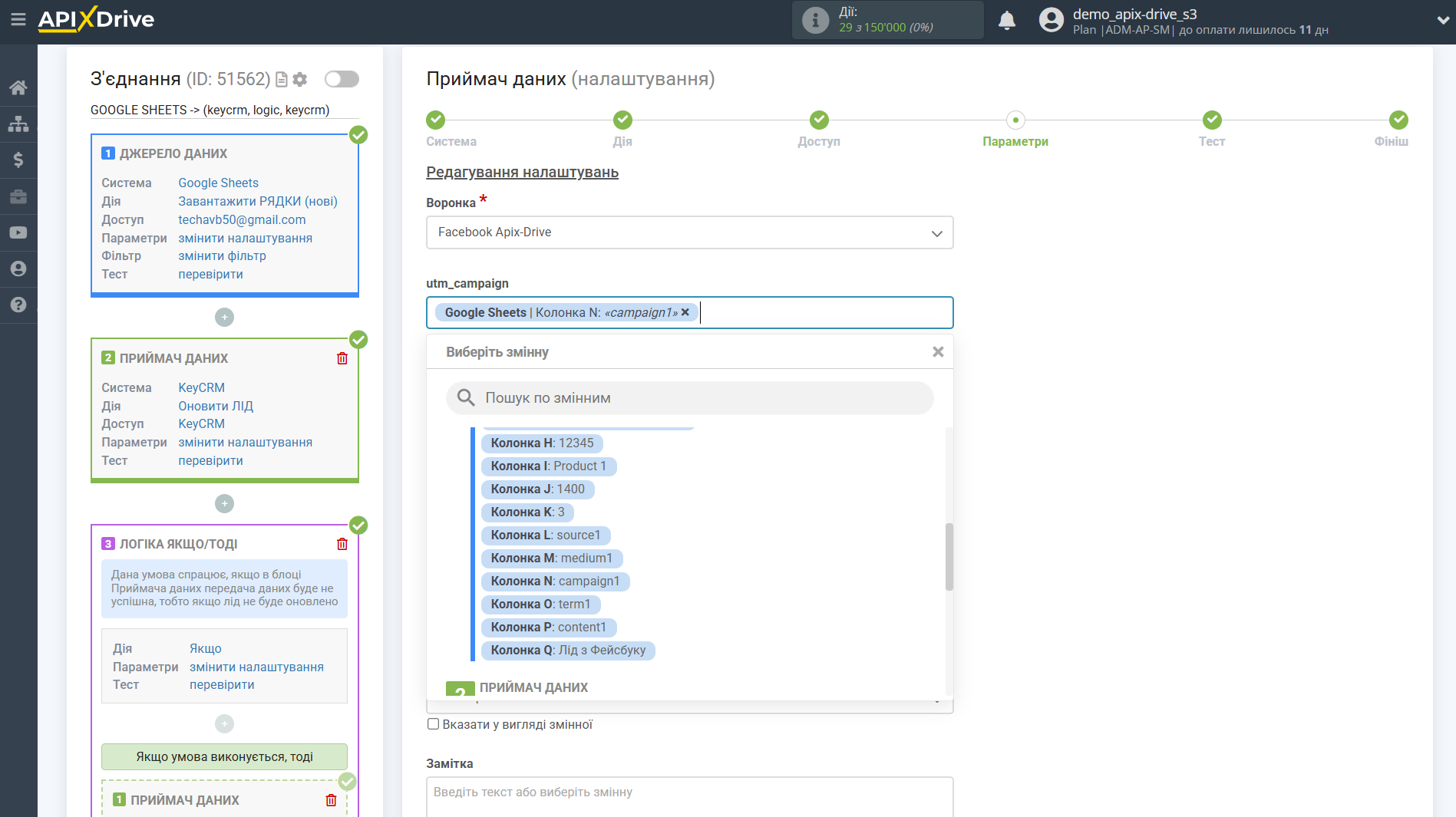Remove the campaign1 variable tag
Viewport: 1456px width, 817px height.
[685, 312]
